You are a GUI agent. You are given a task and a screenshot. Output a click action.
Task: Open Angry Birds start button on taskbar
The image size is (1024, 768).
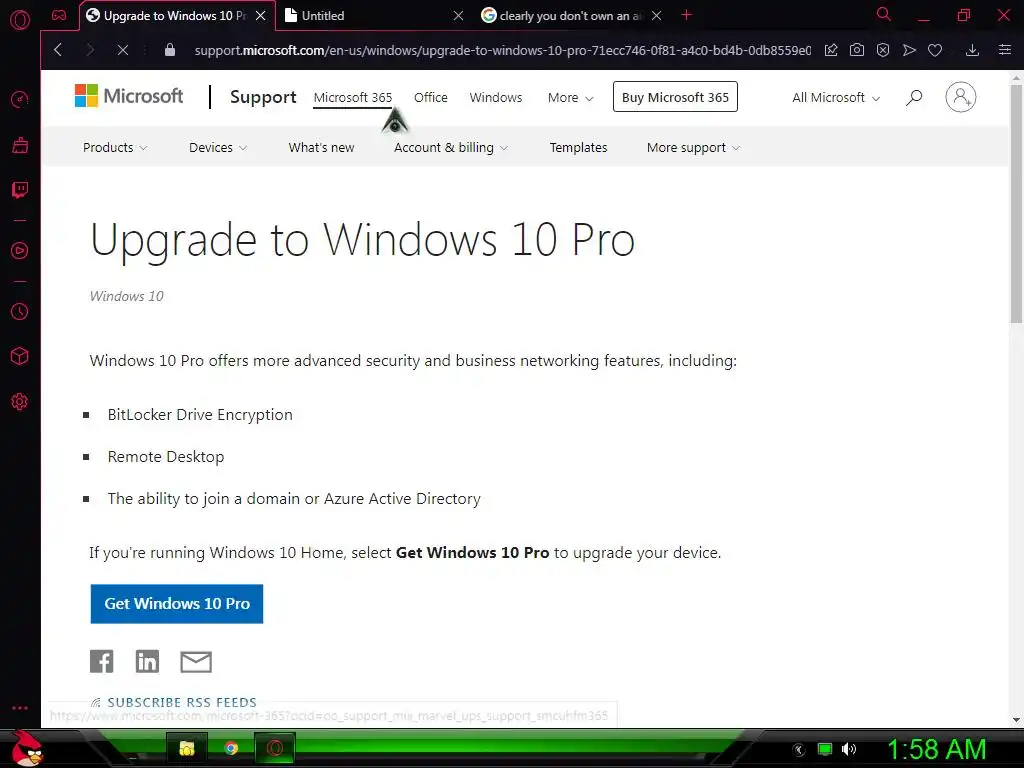coord(27,748)
